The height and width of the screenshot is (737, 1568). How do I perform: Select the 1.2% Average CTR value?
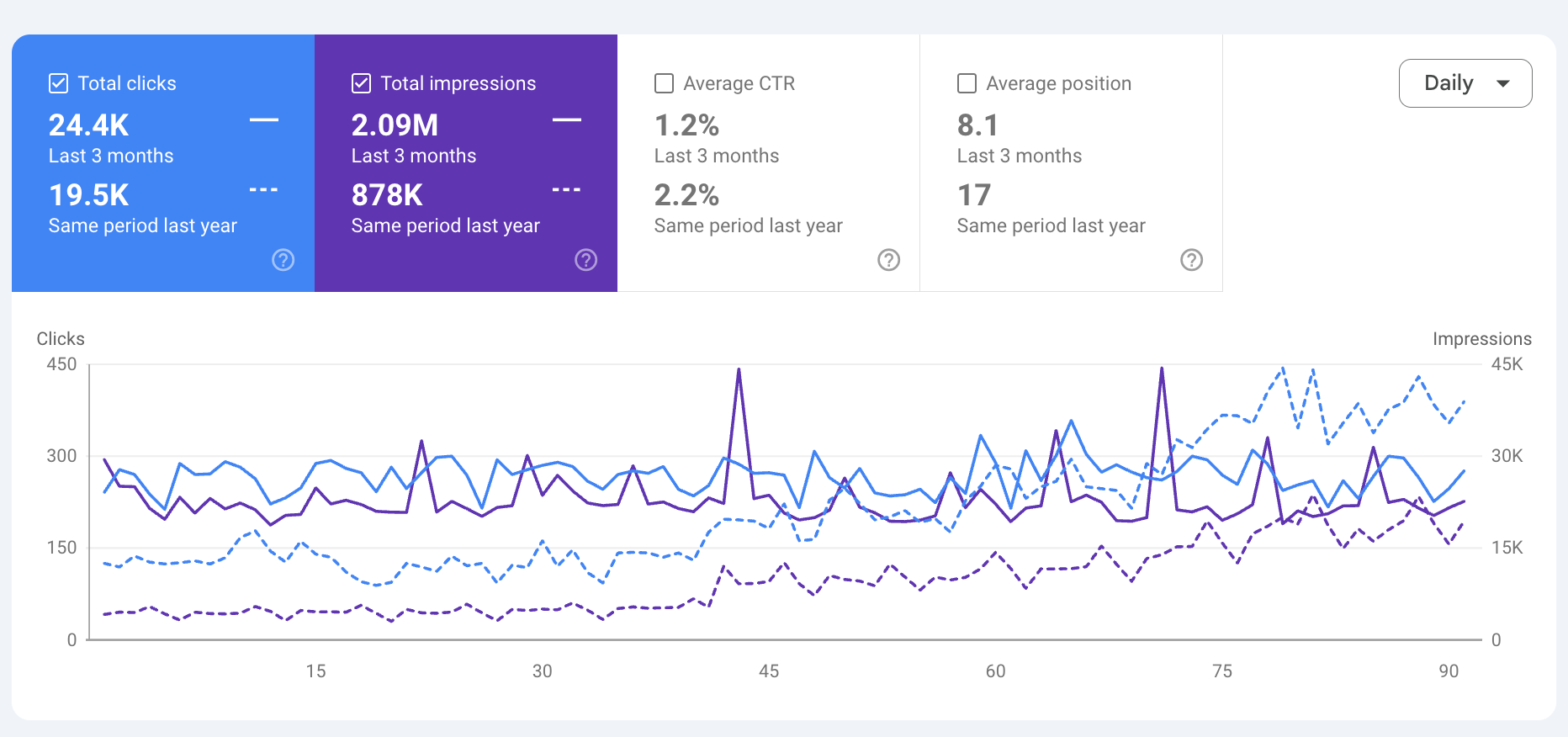686,125
